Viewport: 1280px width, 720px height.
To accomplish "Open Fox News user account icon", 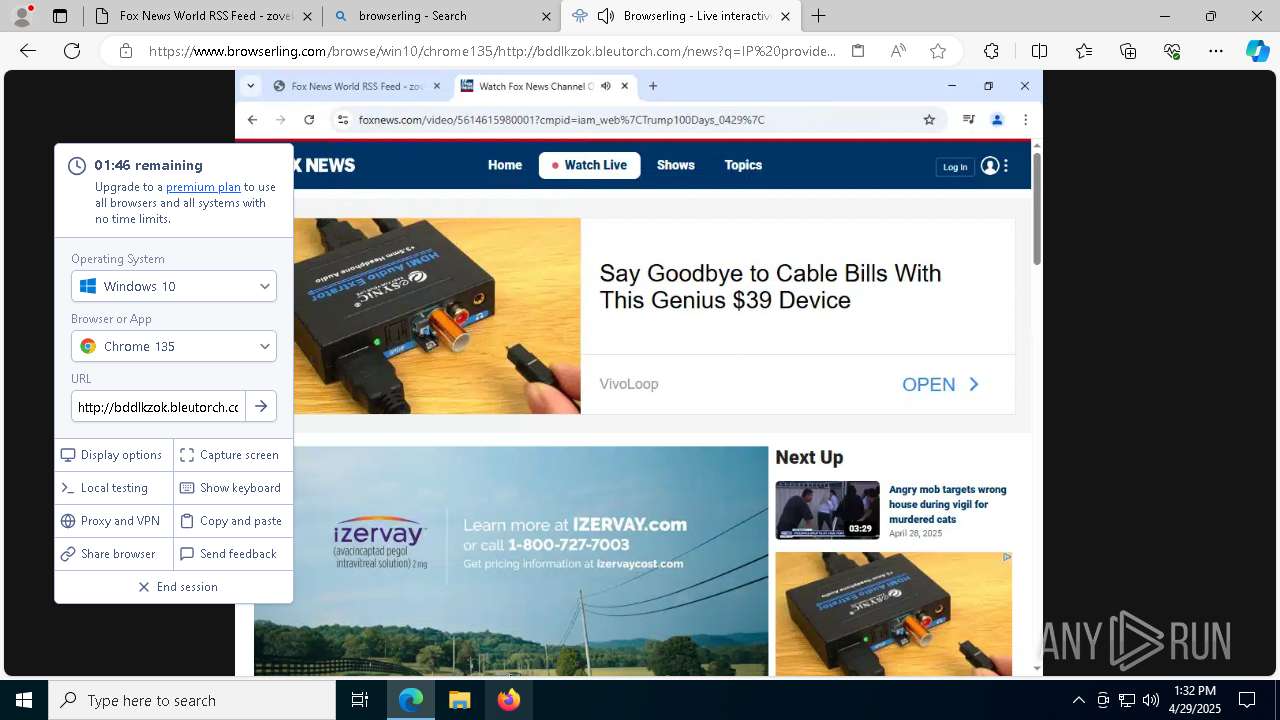I will pyautogui.click(x=990, y=166).
